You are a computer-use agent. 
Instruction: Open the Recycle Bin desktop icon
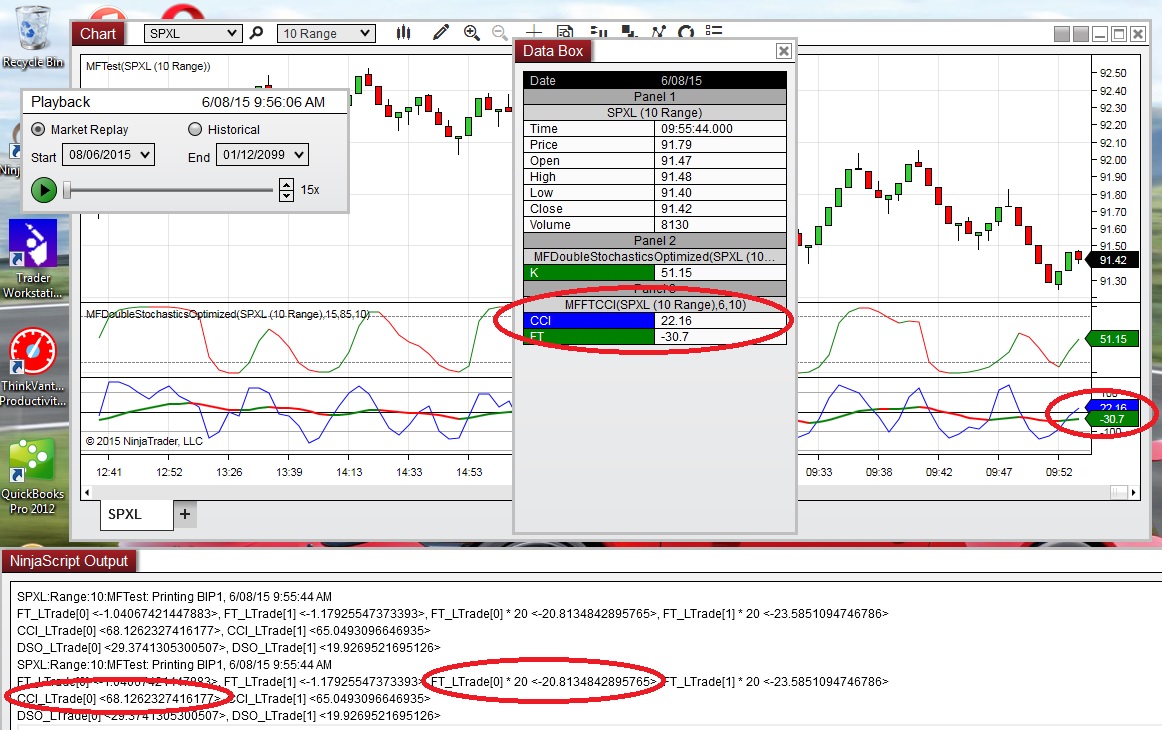click(33, 37)
